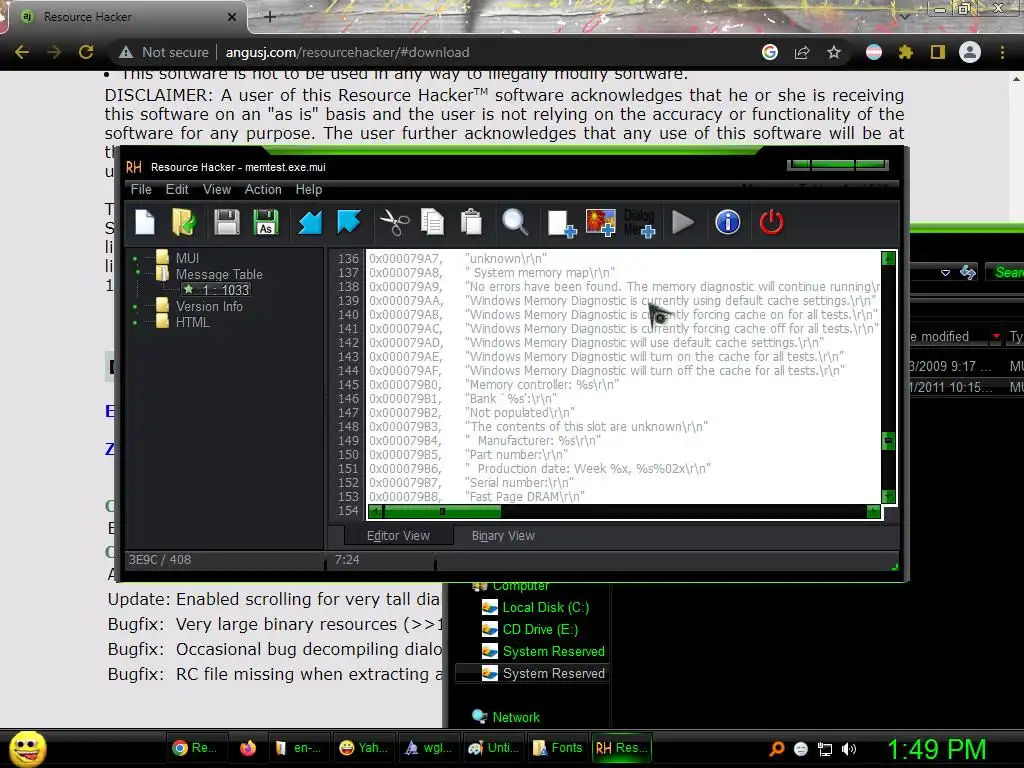
Task: Click the blue arrow pointing up-left
Action: 349,222
